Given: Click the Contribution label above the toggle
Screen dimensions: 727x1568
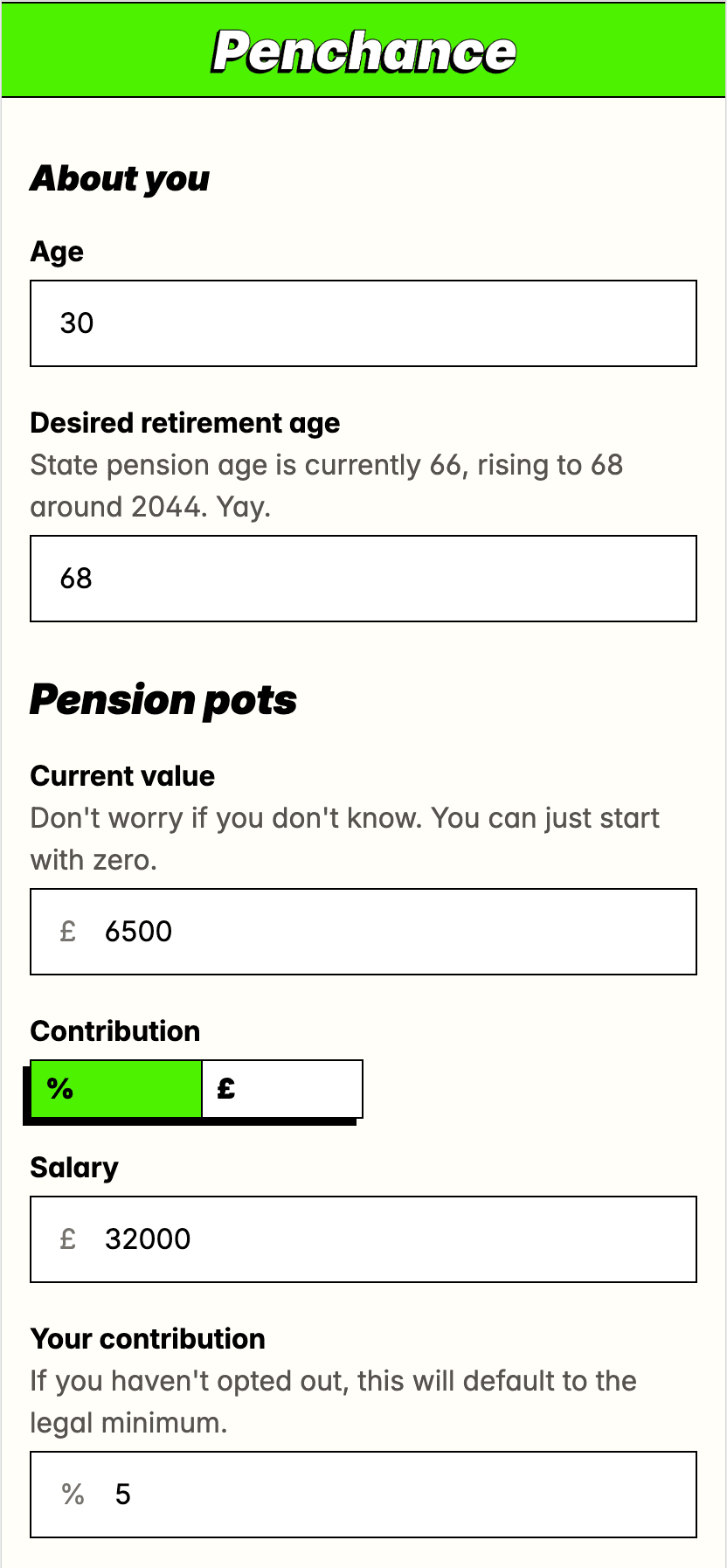Looking at the screenshot, I should 115,1031.
